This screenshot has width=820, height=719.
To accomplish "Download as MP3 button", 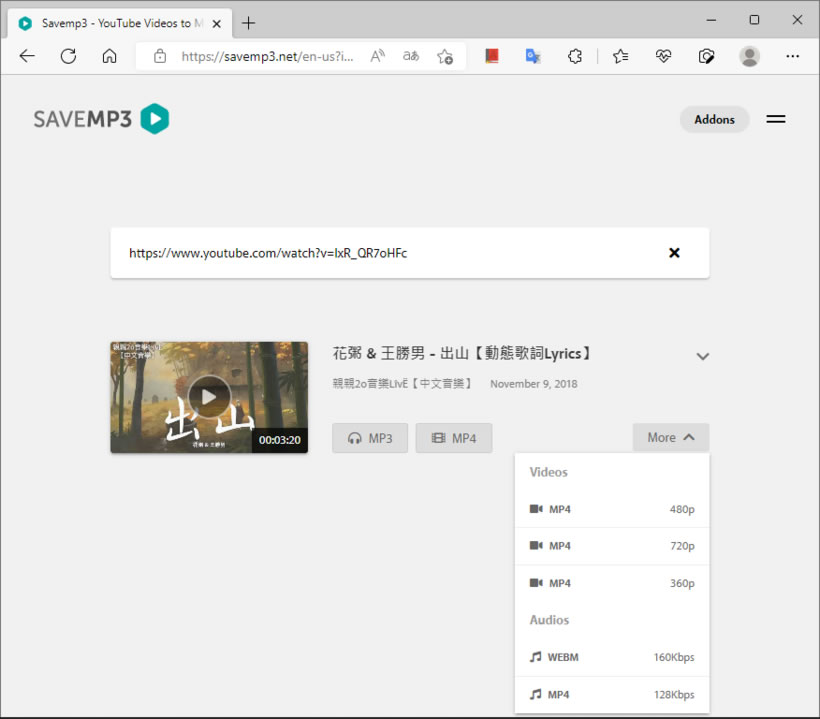I will (370, 438).
